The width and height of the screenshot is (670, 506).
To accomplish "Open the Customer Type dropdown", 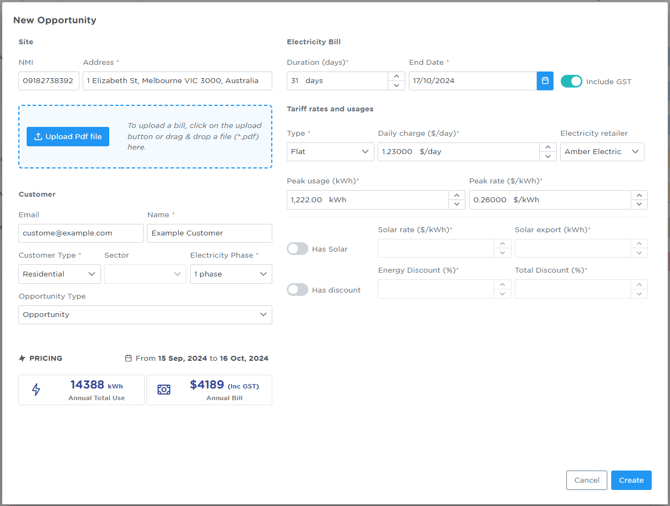I will [59, 274].
